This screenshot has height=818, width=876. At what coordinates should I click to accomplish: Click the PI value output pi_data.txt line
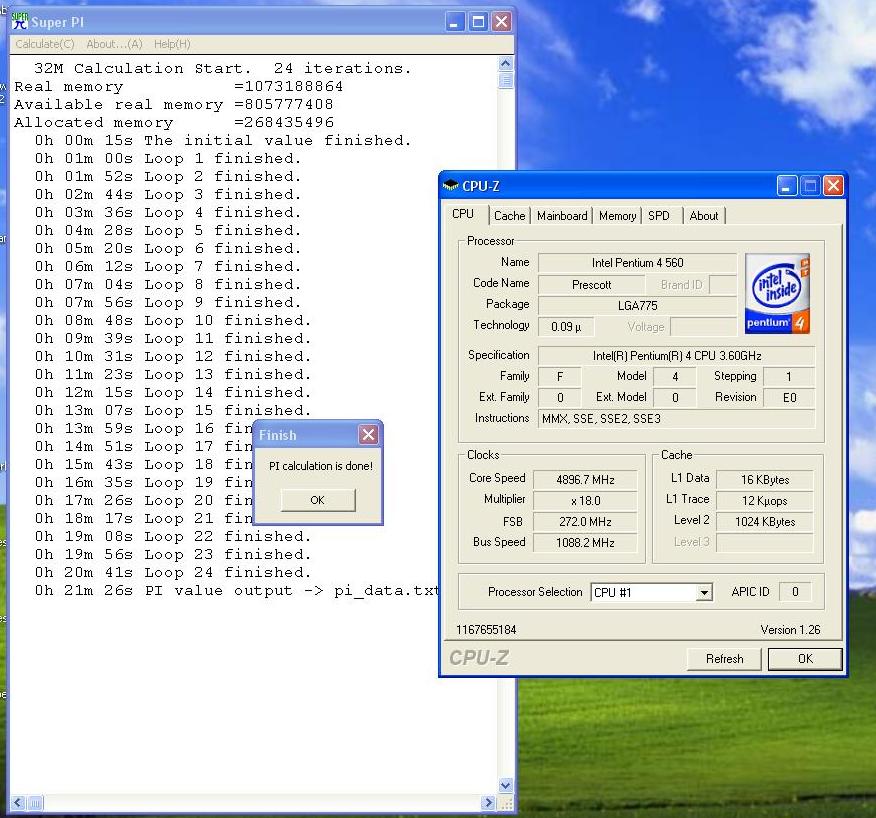click(237, 591)
